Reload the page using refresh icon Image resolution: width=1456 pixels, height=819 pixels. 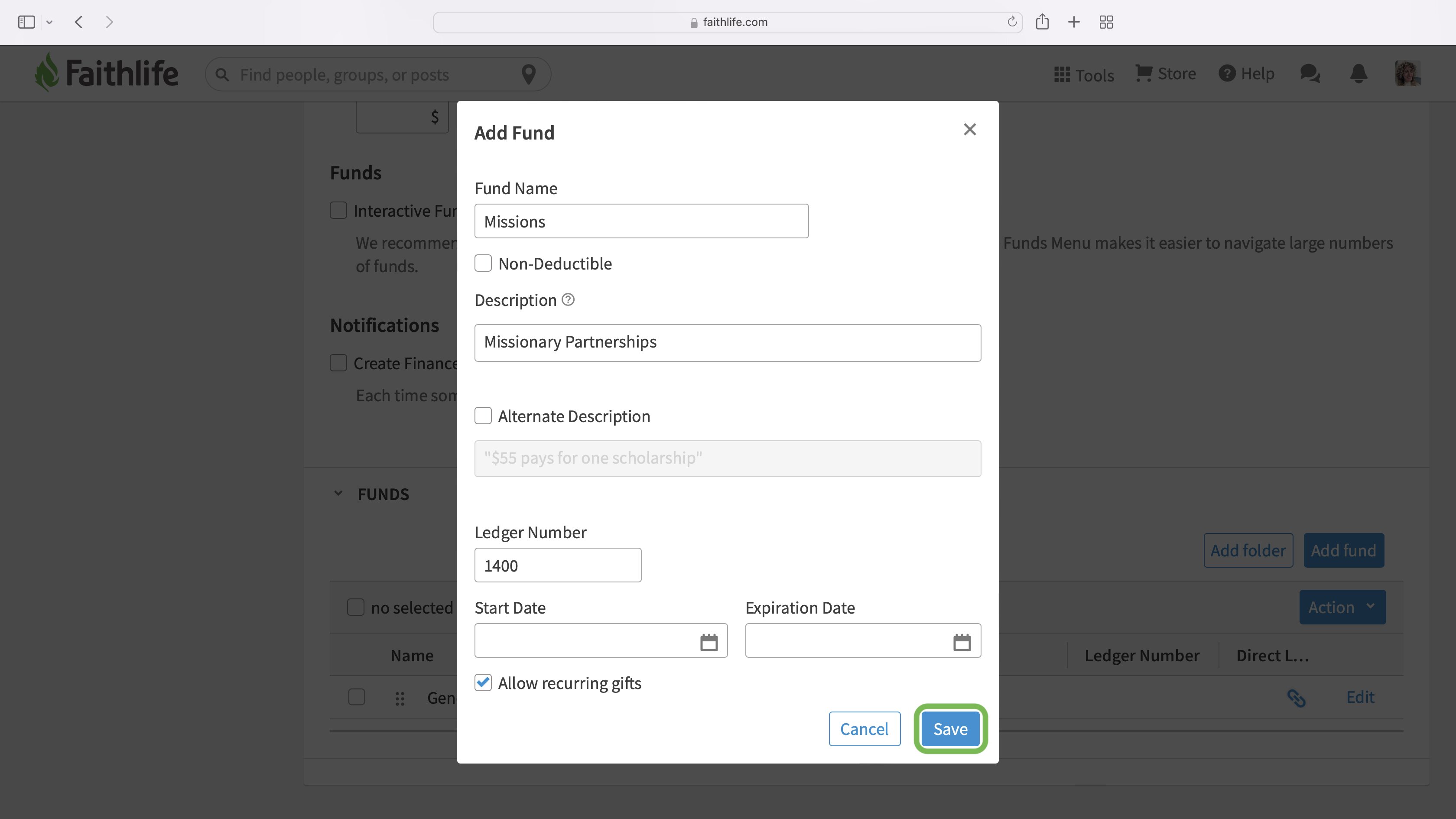click(x=1012, y=22)
